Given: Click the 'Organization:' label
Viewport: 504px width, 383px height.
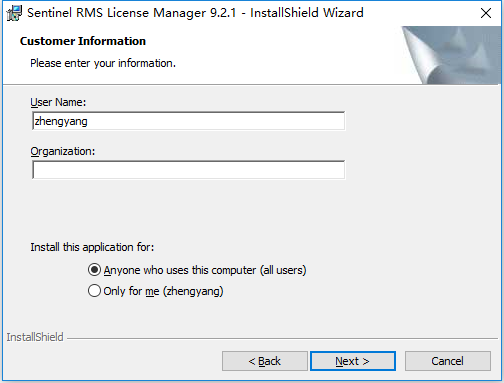Looking at the screenshot, I should [63, 151].
